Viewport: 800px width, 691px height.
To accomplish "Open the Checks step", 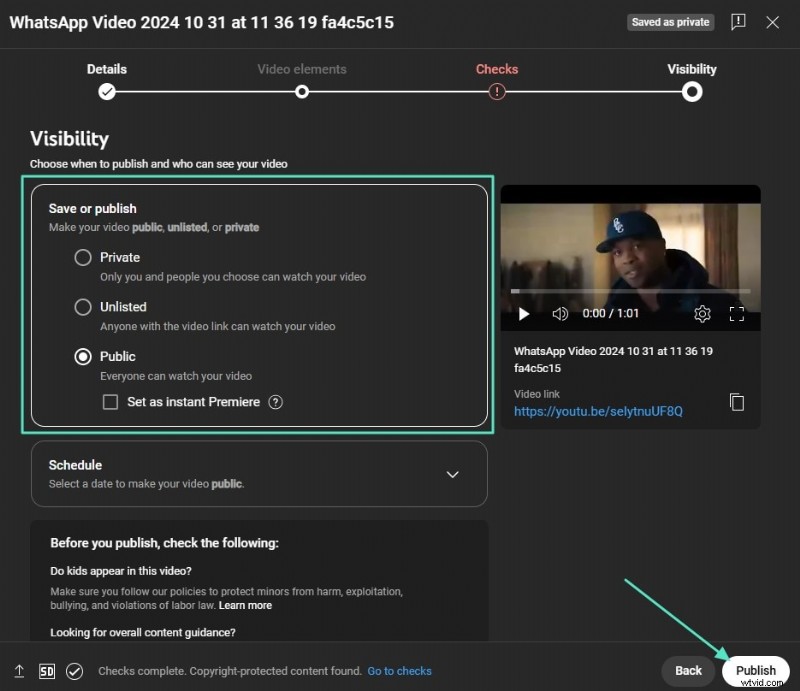I will [x=497, y=90].
